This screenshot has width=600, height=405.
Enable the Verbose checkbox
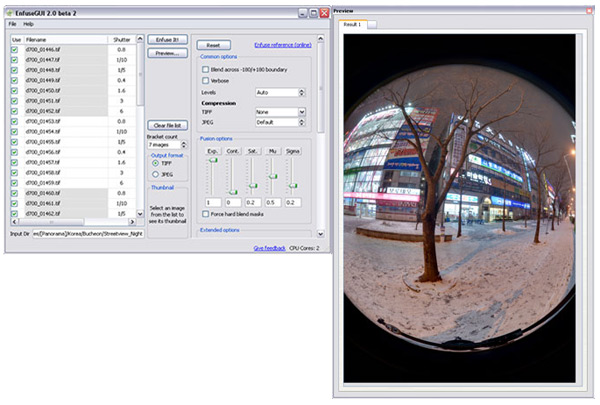pos(205,80)
